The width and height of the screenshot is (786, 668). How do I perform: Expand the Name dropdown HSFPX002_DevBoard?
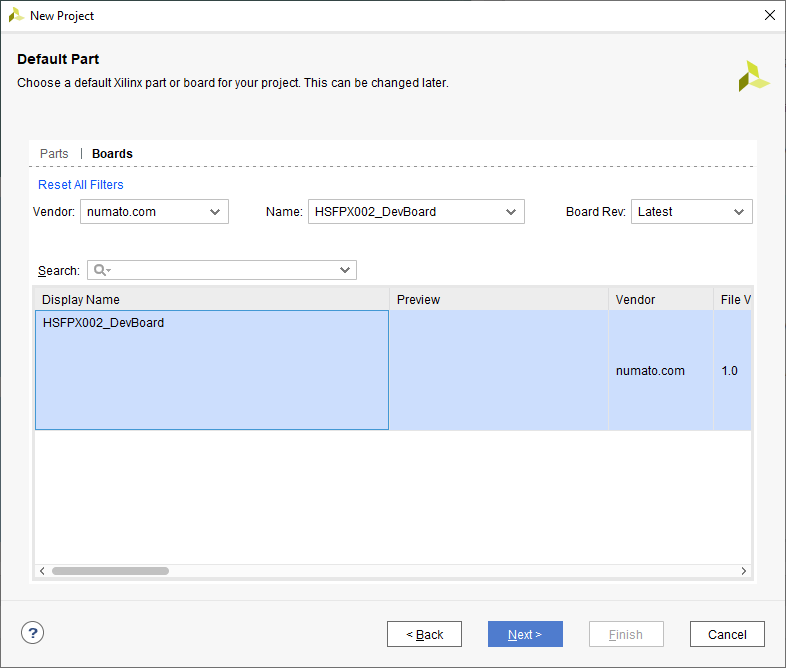click(416, 212)
